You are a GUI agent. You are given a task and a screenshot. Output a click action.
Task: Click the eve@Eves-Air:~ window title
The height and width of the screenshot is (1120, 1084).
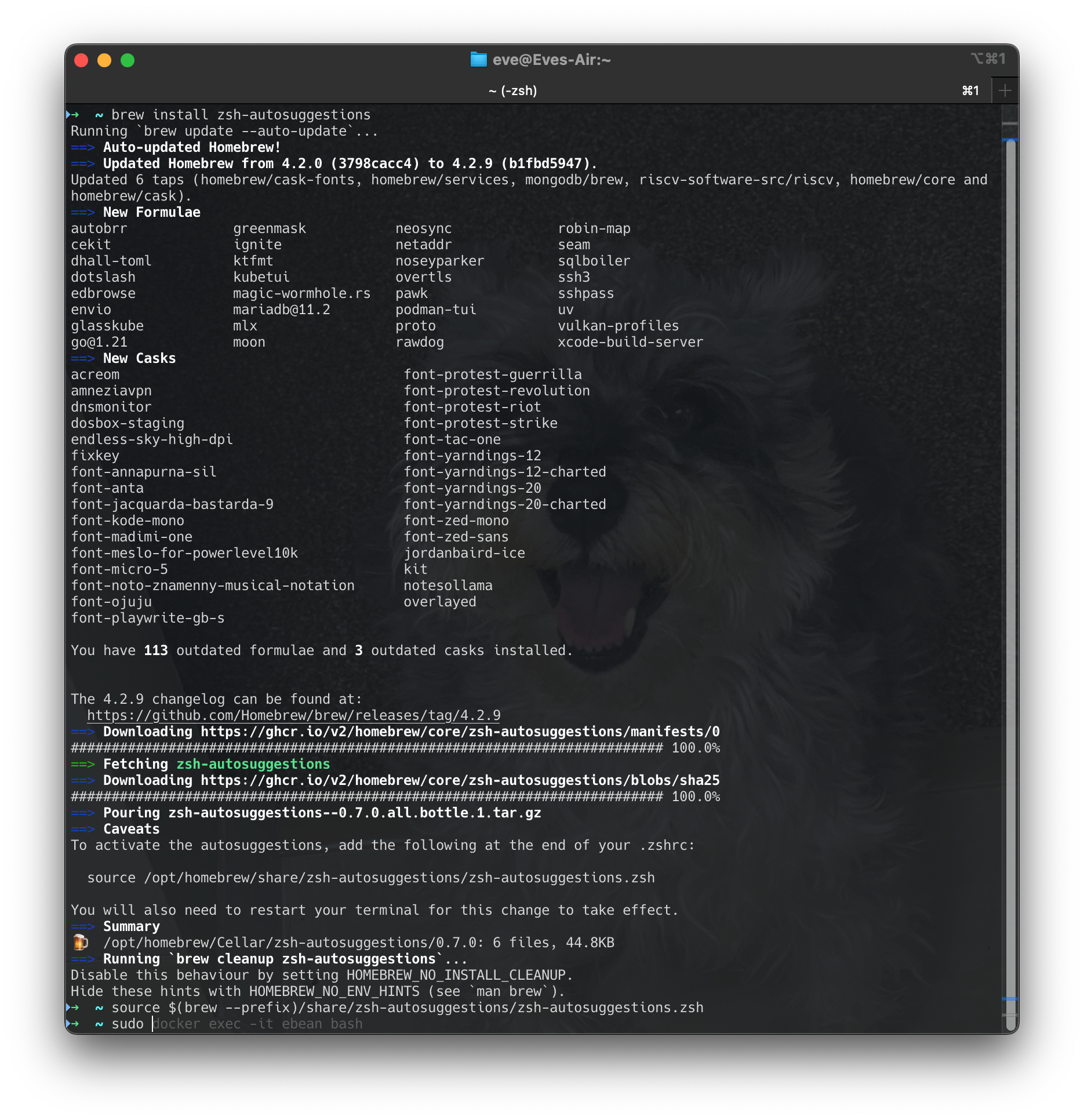pyautogui.click(x=552, y=59)
